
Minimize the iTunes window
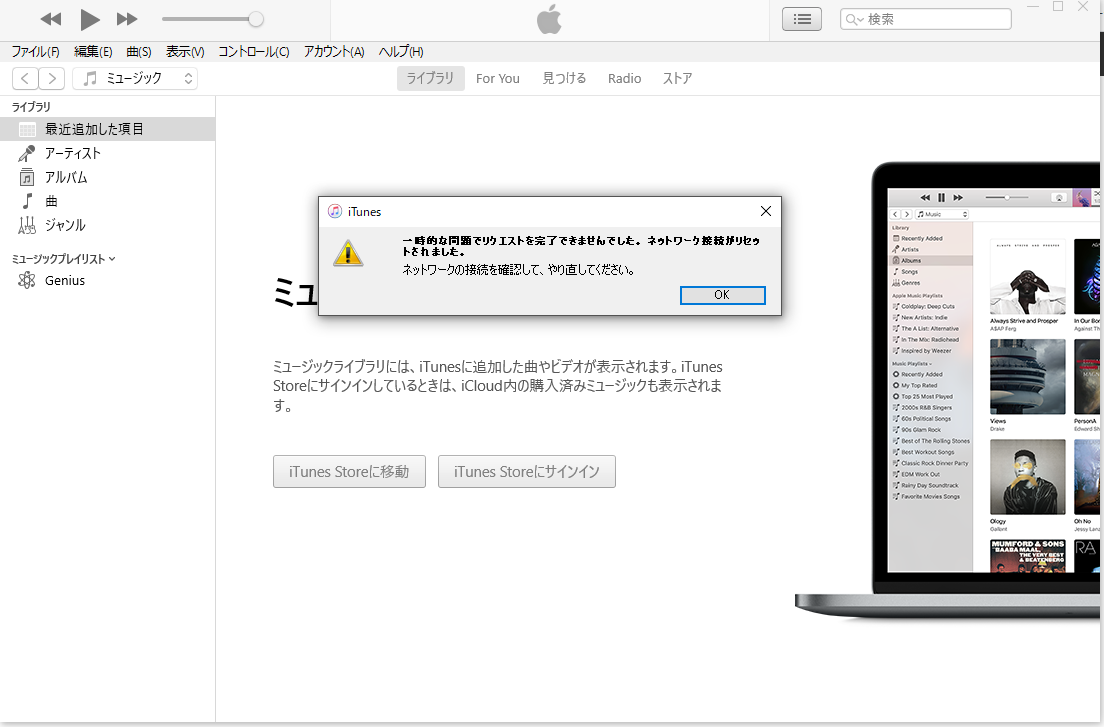point(1033,7)
